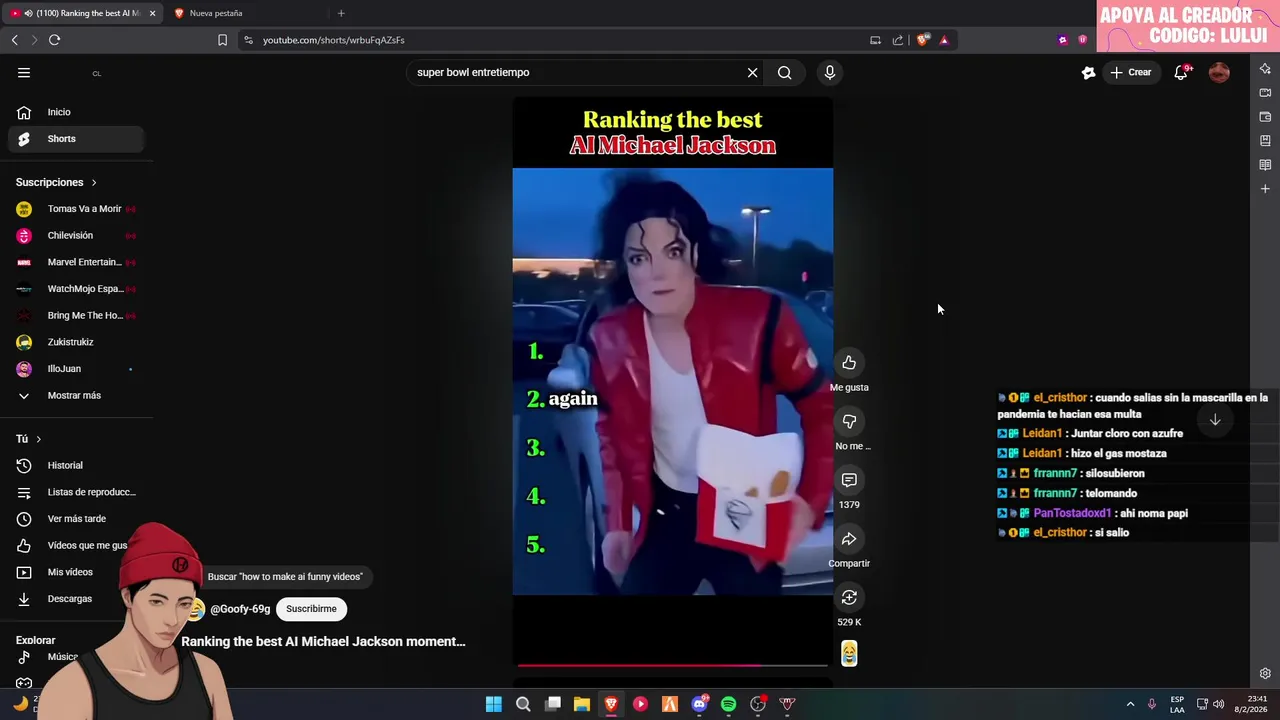Open the IlloJuan subscription
This screenshot has height=720, width=1280.
pos(76,369)
